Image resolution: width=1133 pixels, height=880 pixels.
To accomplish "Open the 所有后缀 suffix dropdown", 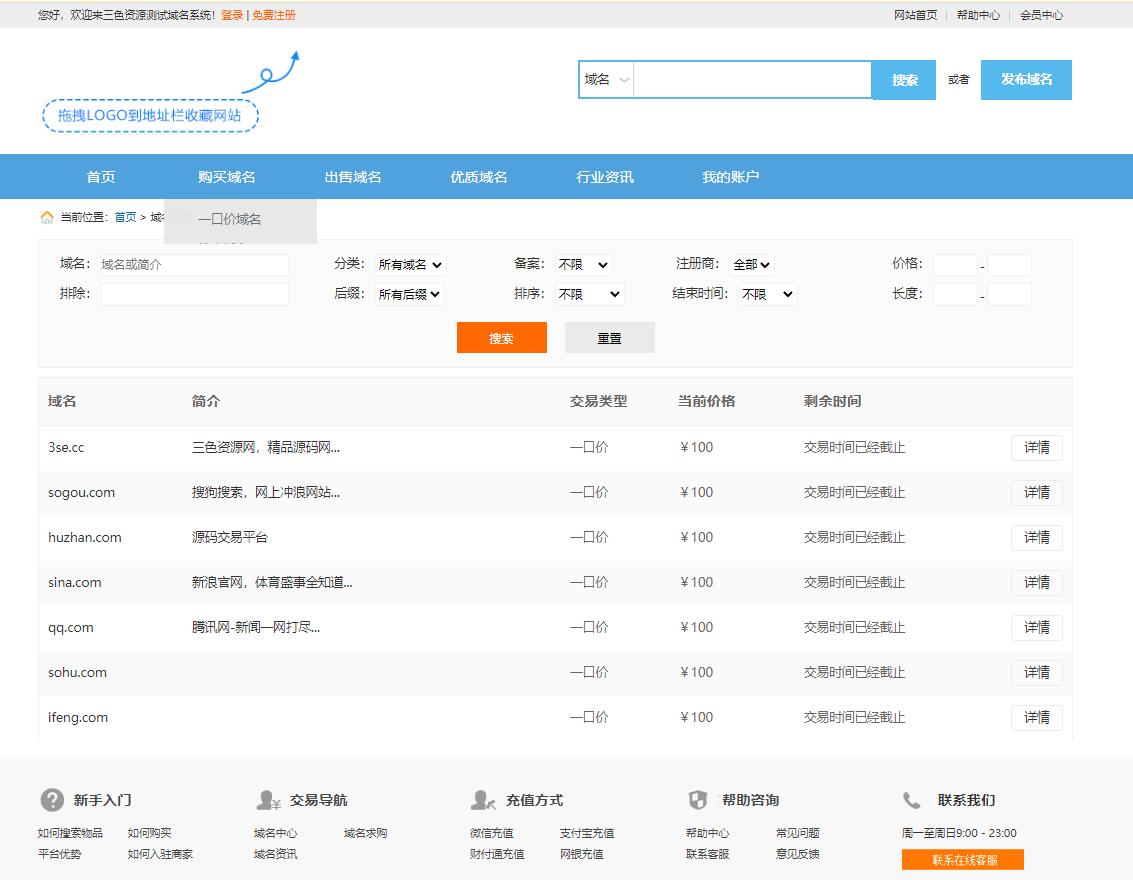I will (x=409, y=295).
